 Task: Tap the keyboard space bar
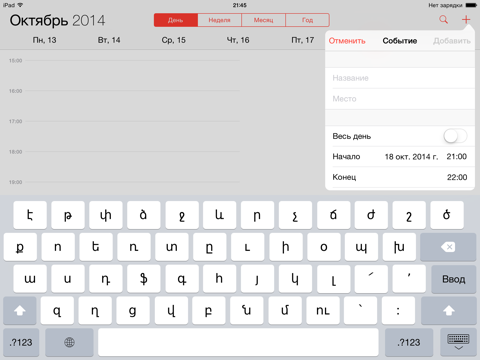(x=238, y=342)
